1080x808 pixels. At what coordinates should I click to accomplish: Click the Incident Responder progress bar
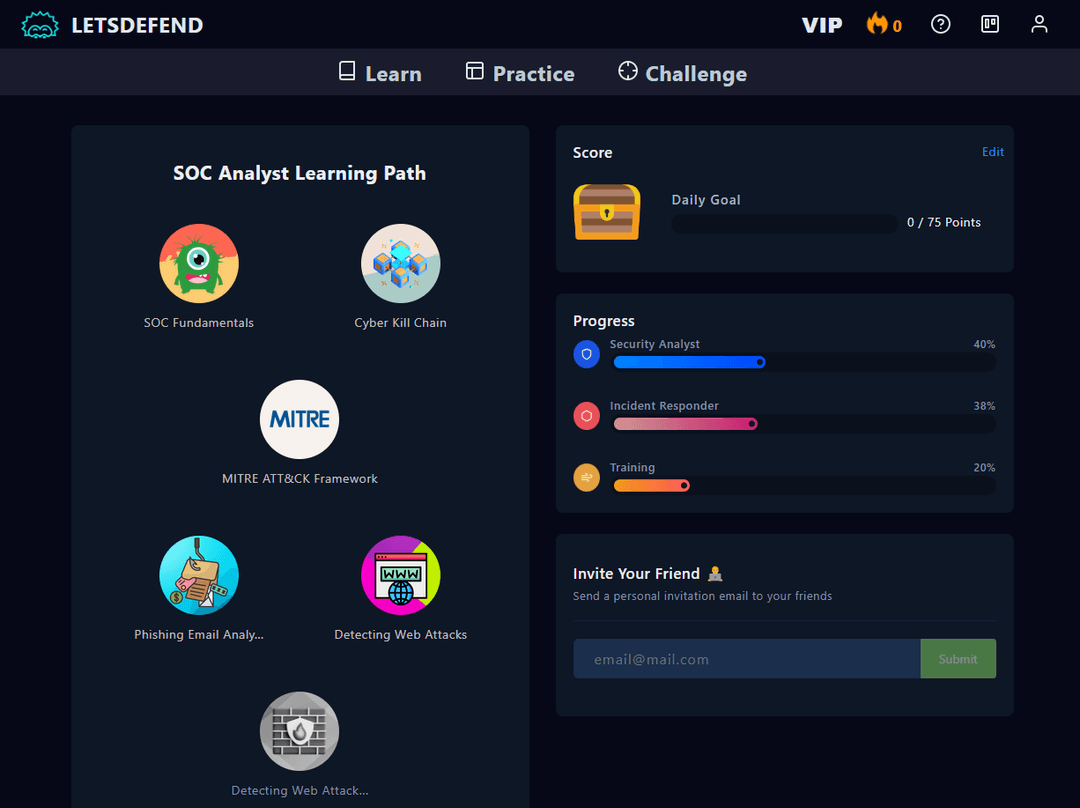coord(804,424)
